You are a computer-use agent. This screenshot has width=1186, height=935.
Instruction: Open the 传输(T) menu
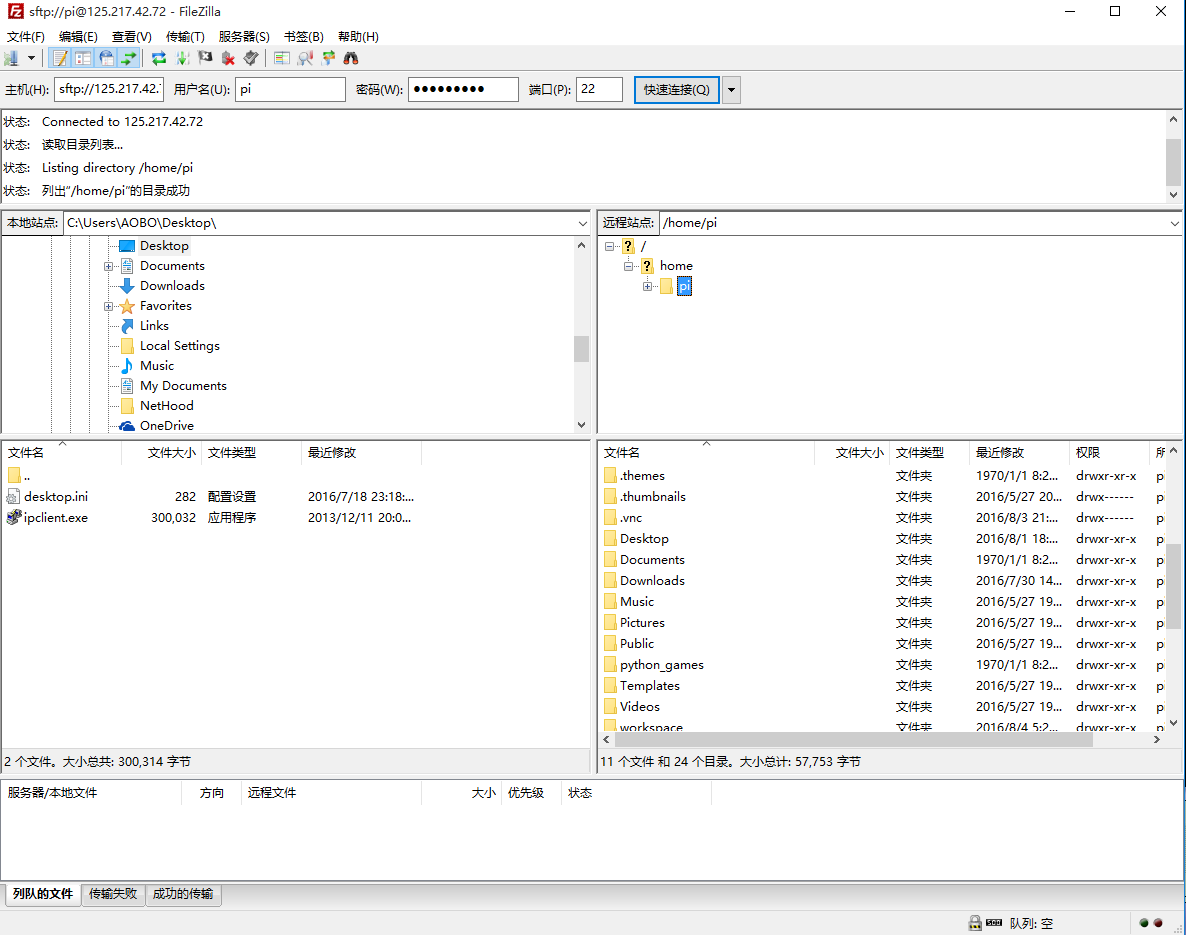tap(185, 36)
